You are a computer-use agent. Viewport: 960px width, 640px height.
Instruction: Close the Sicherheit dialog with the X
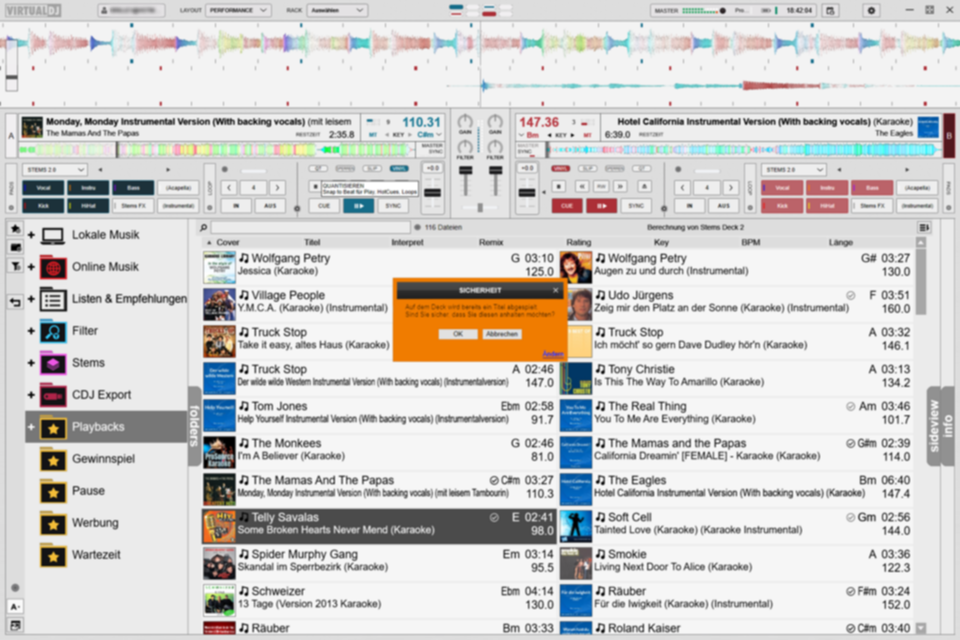point(555,290)
